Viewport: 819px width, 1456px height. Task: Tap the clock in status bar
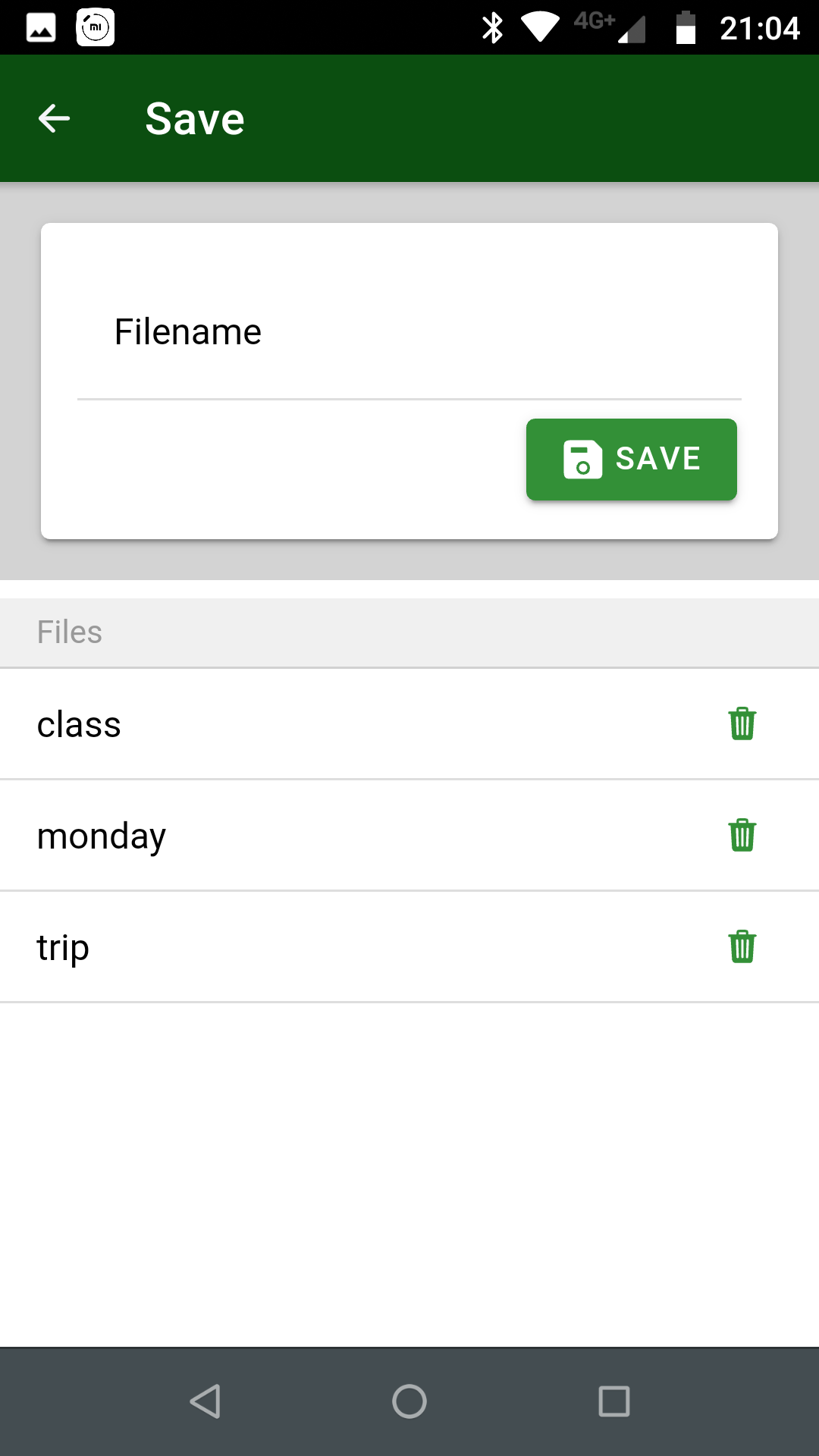click(x=759, y=29)
